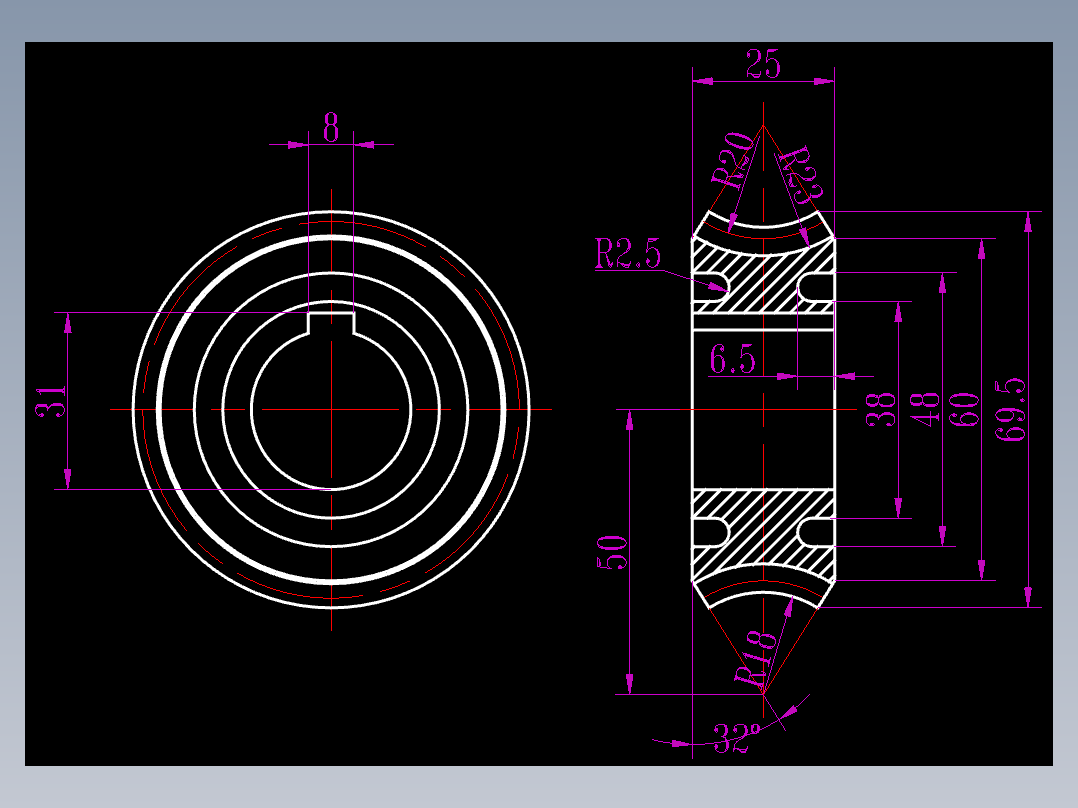Click the 31 dimension label
Viewport: 1078px width, 808px height.
[x=51, y=402]
